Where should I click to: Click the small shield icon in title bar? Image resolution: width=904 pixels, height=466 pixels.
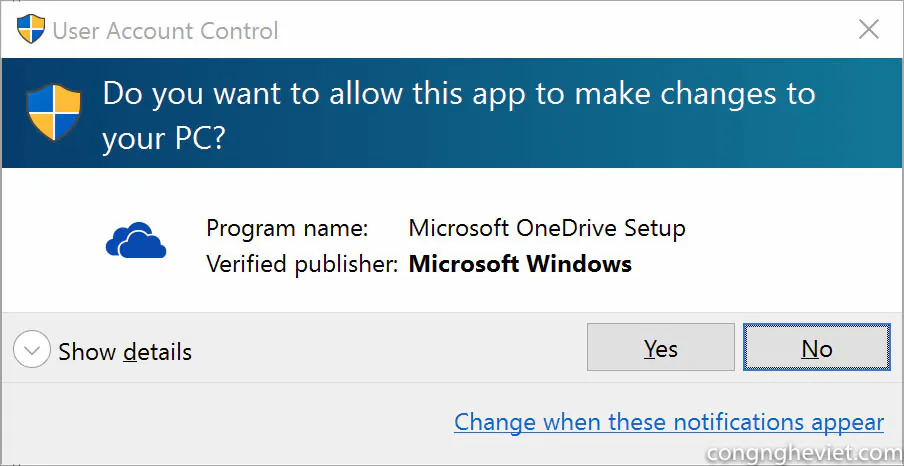[x=31, y=29]
